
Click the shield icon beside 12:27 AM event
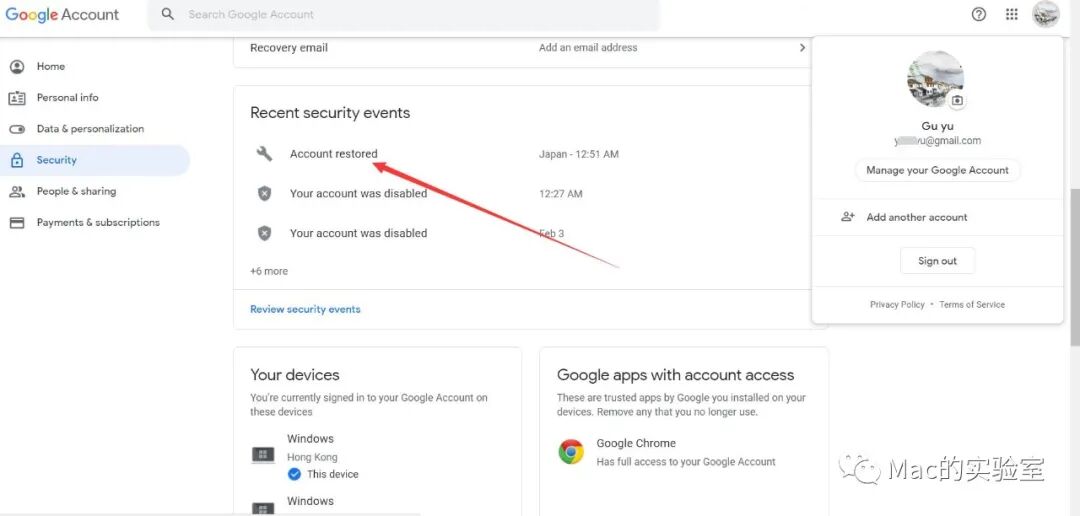click(x=264, y=194)
